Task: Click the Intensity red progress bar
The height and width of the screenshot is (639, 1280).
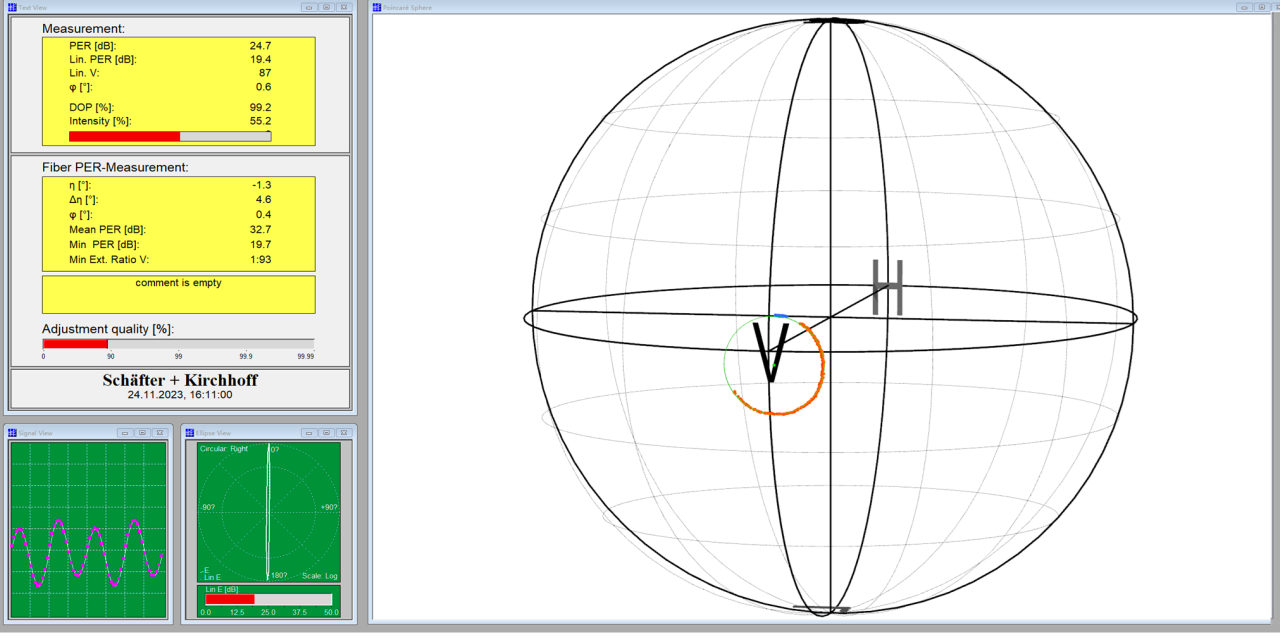Action: pyautogui.click(x=170, y=136)
